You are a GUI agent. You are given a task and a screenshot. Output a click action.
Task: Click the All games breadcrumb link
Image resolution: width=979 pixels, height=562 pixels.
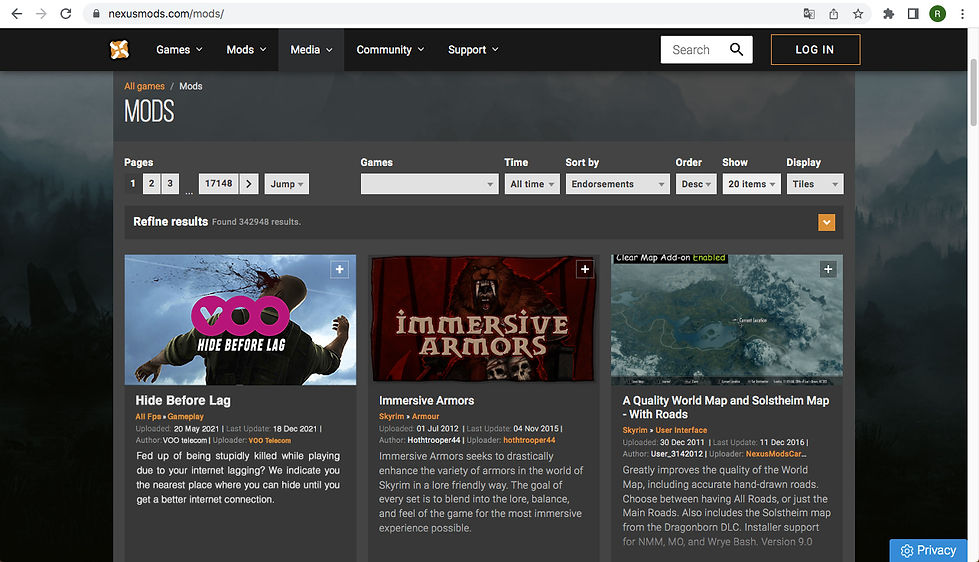tap(144, 86)
